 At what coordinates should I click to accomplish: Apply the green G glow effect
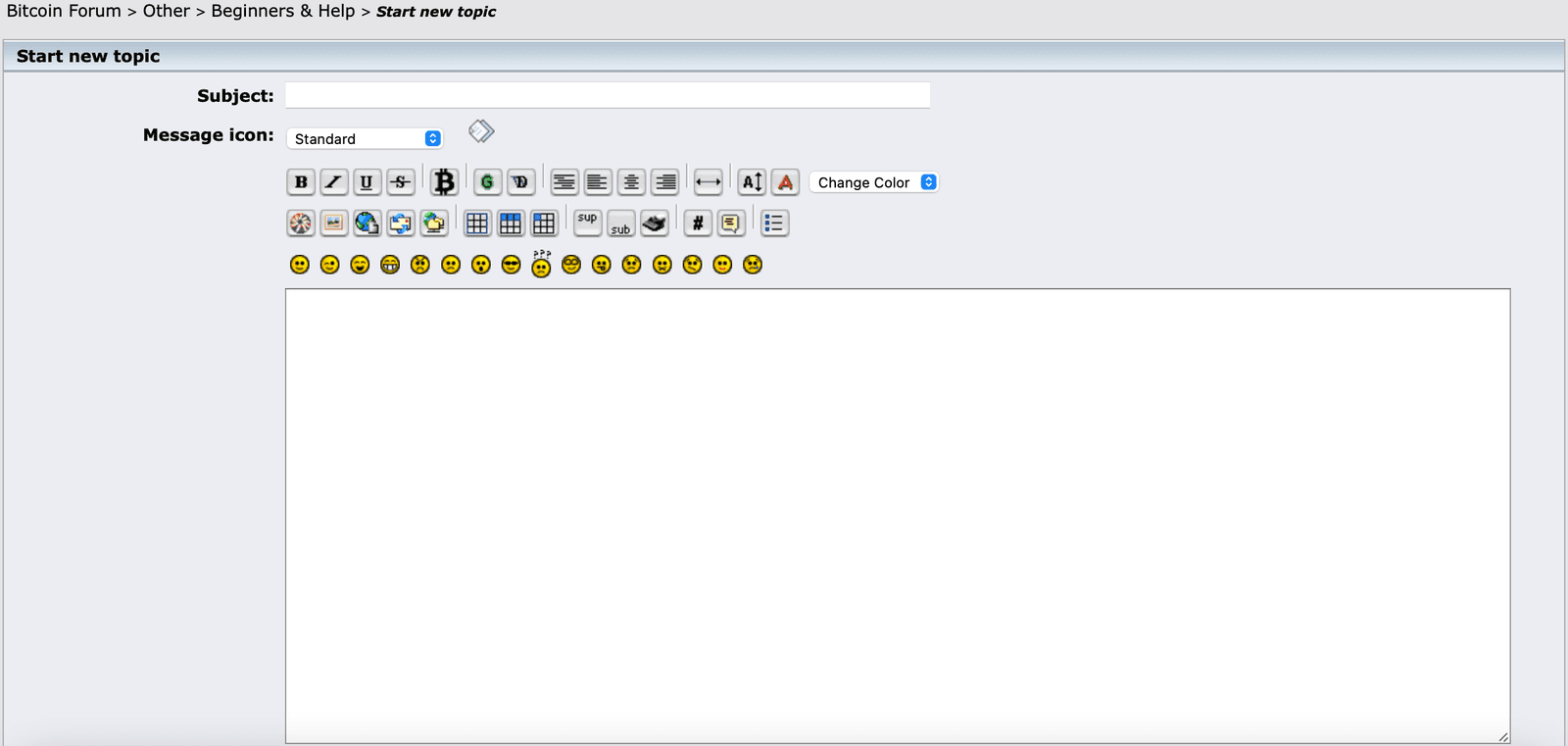point(487,182)
